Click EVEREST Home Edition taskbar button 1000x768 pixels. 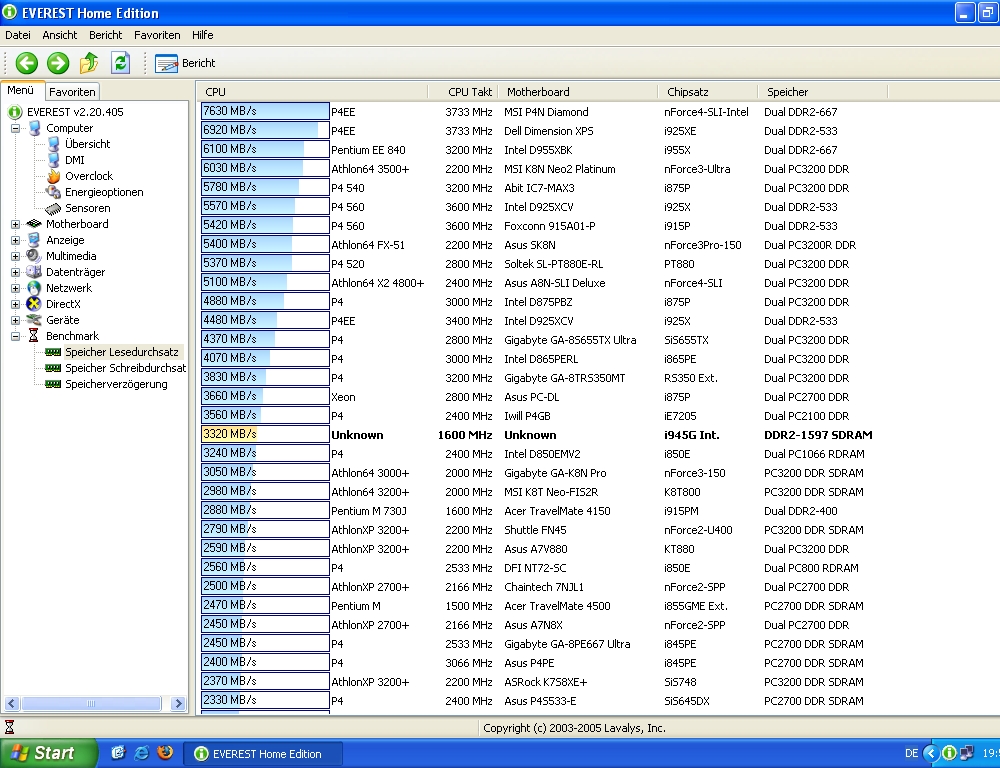coord(263,754)
